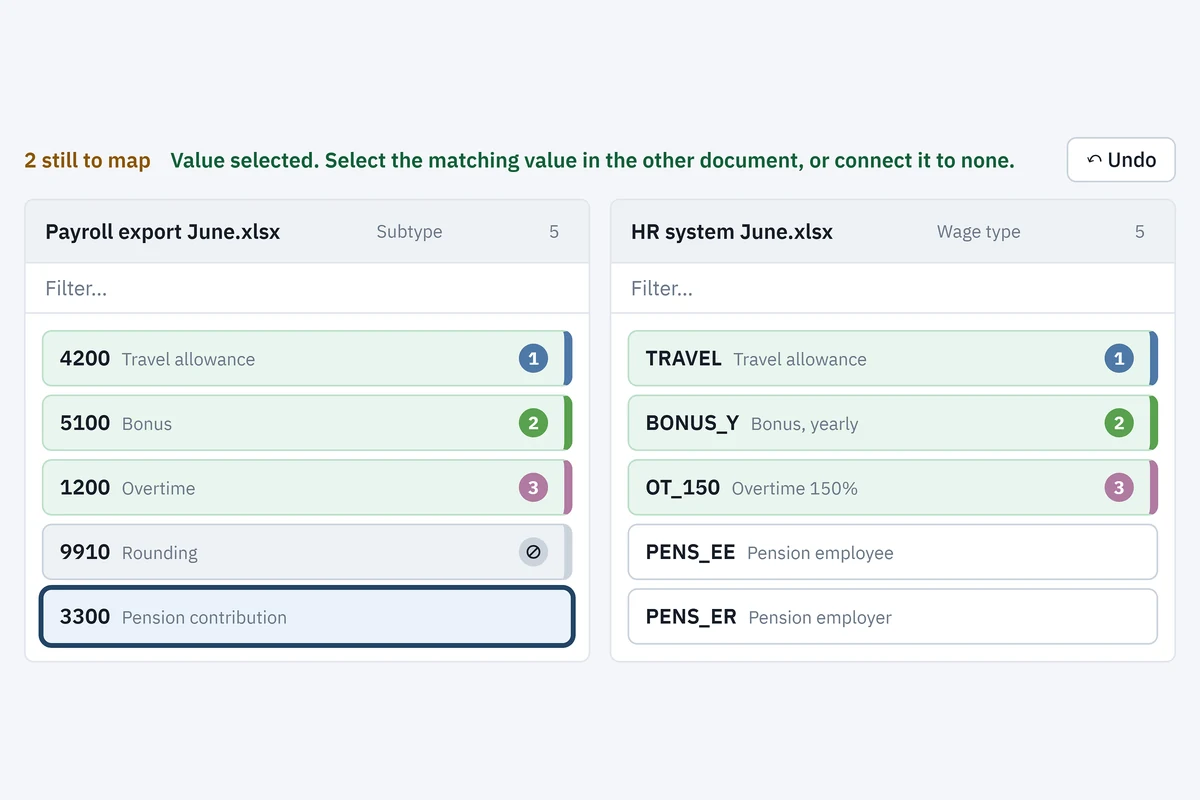Select the TRAVEL Travel allowance wage type
Image resolution: width=1200 pixels, height=800 pixels.
892,358
